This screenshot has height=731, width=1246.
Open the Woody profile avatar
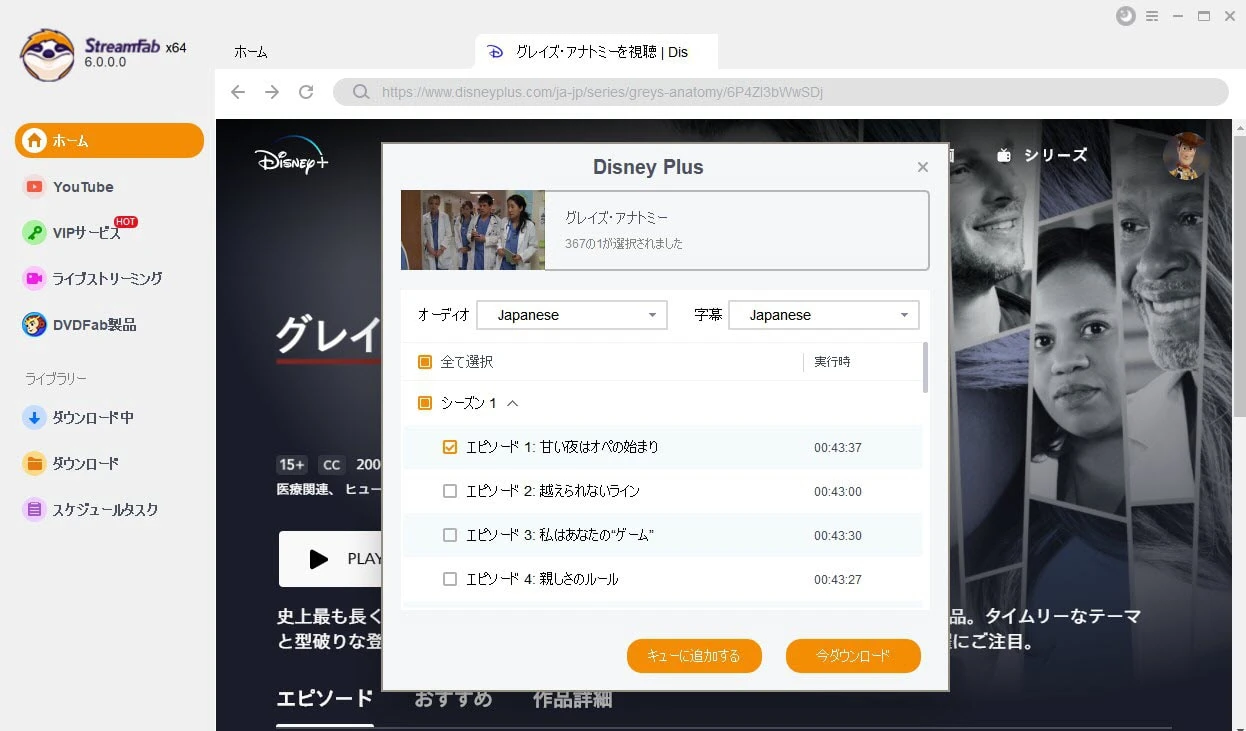pos(1187,155)
